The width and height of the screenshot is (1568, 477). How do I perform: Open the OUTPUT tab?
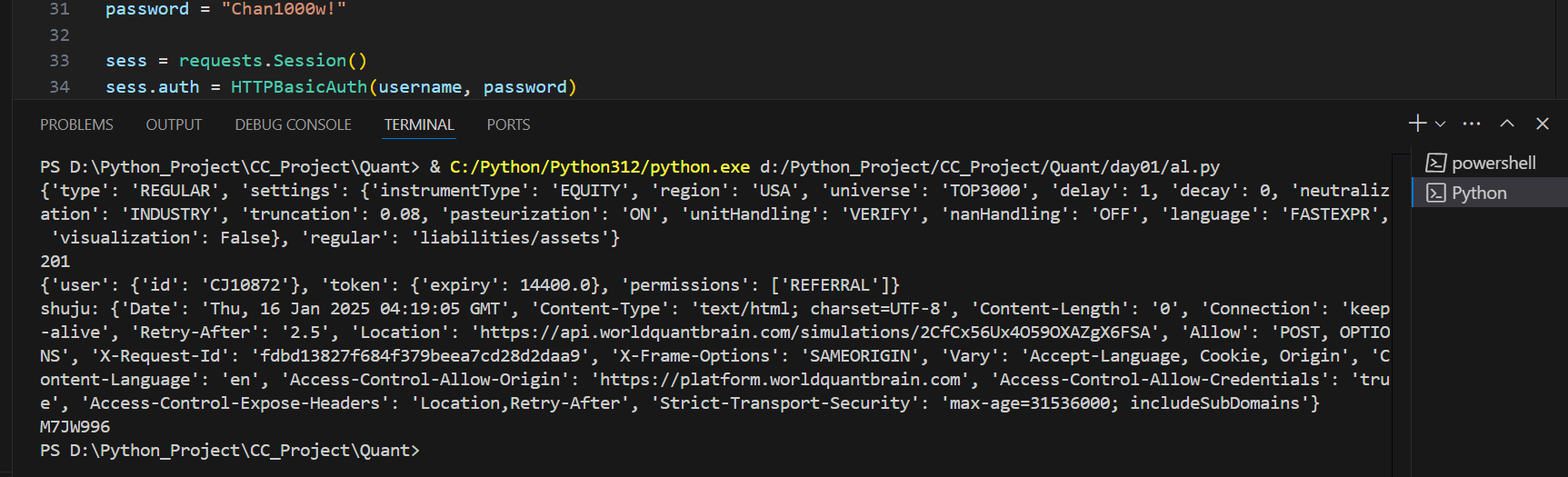174,124
